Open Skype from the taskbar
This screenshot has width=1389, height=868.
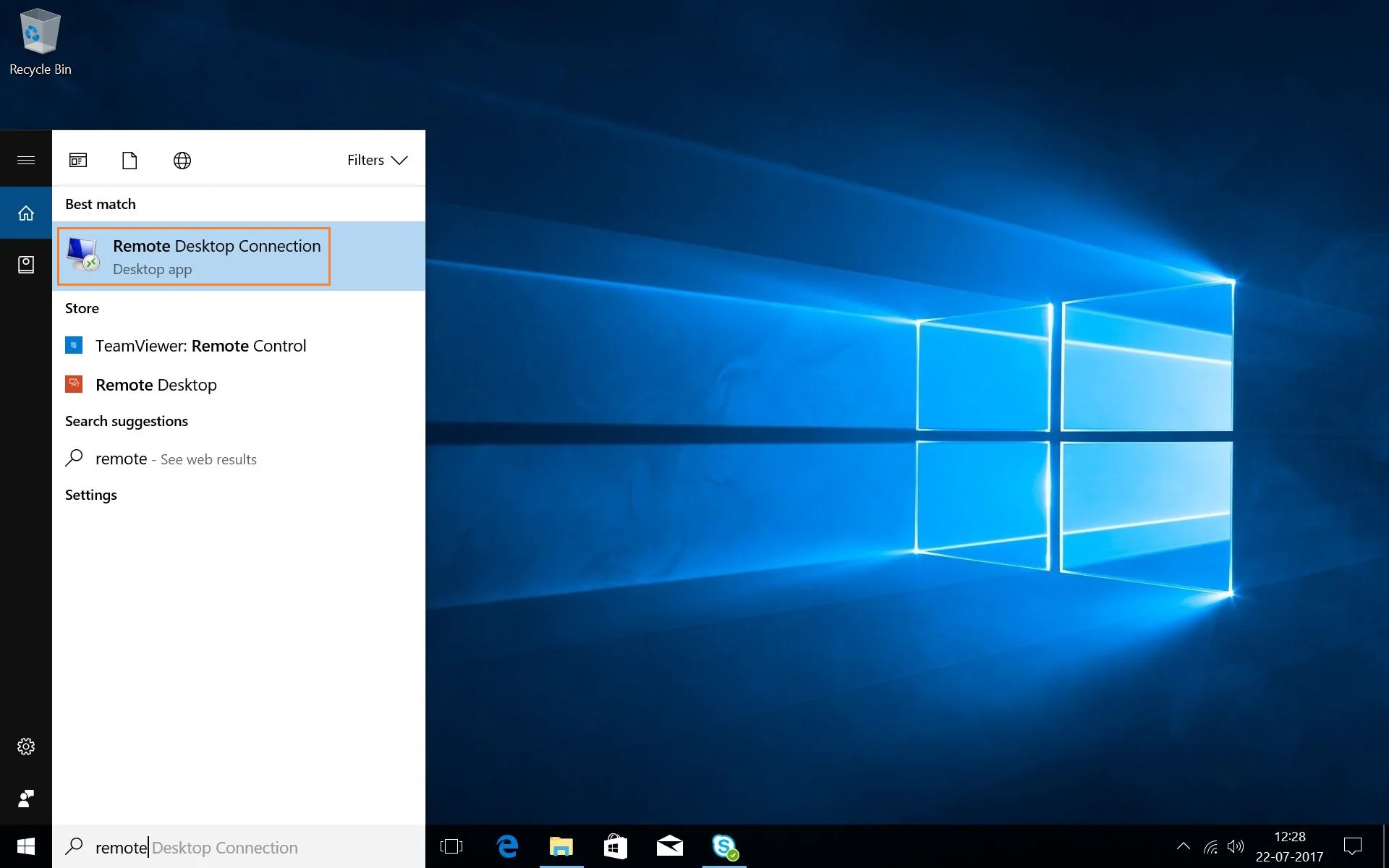pos(725,846)
